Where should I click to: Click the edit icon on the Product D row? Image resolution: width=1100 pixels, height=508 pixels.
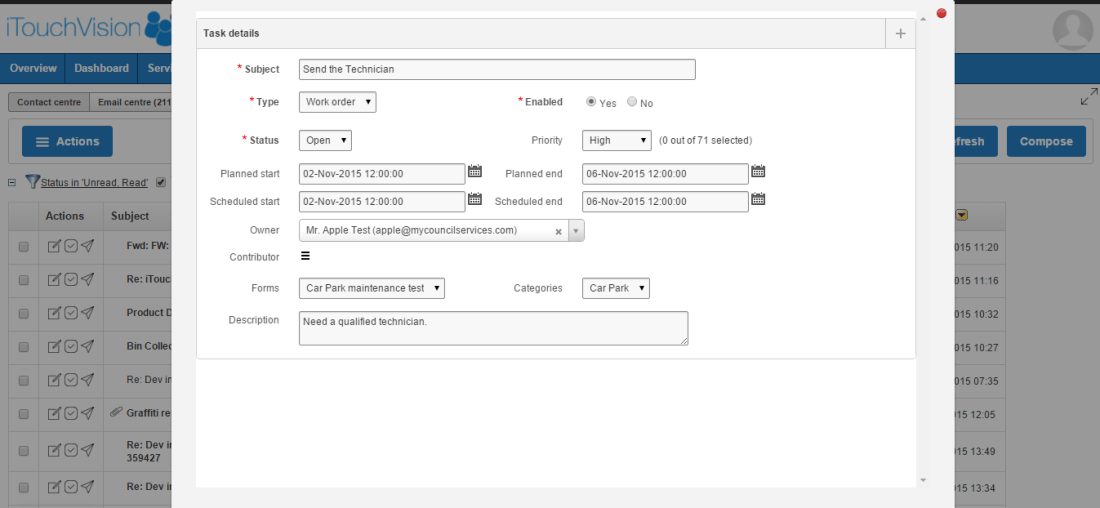(x=54, y=312)
